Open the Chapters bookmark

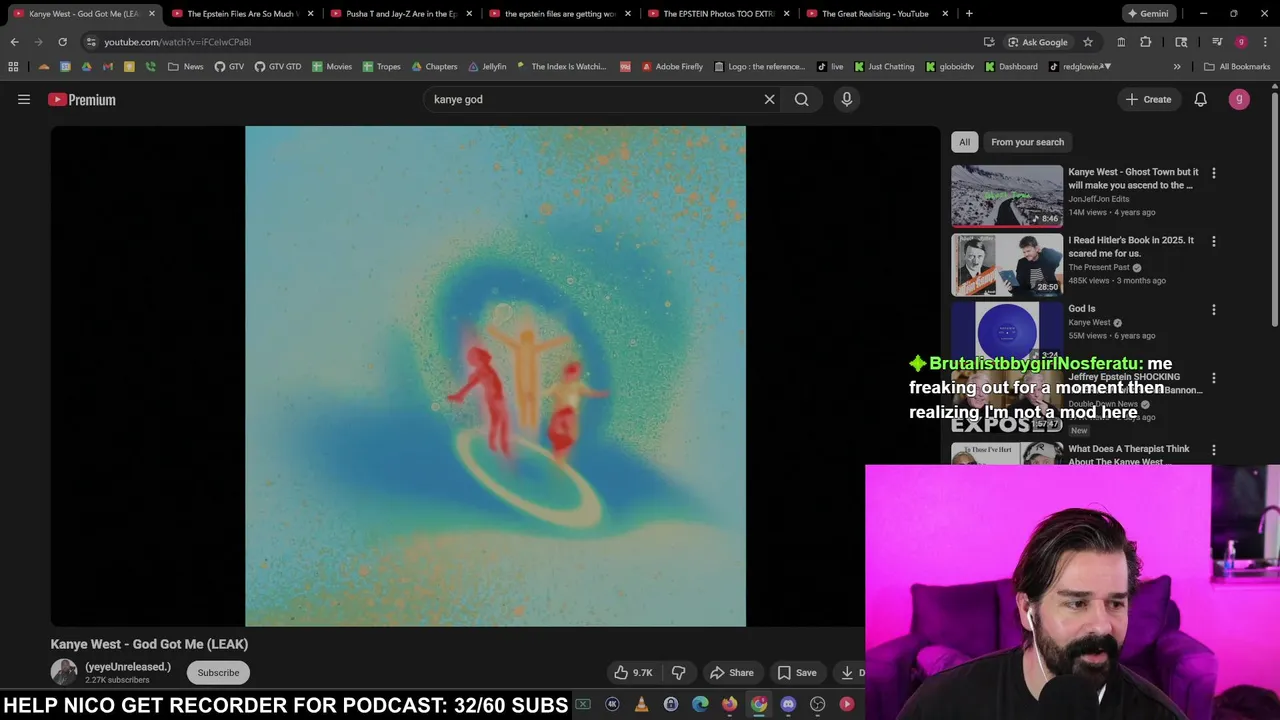[435, 66]
